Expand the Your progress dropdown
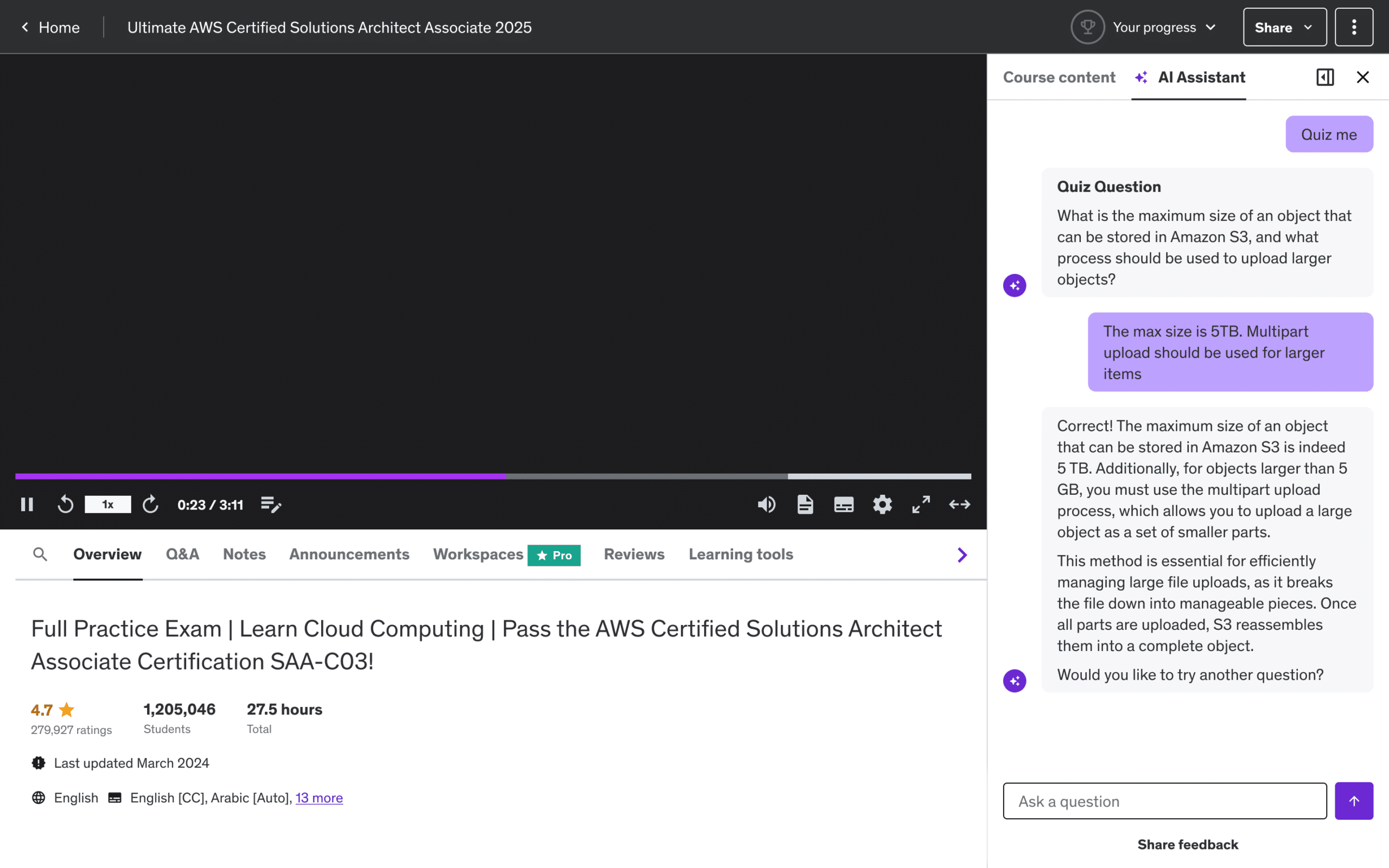 [x=1144, y=27]
